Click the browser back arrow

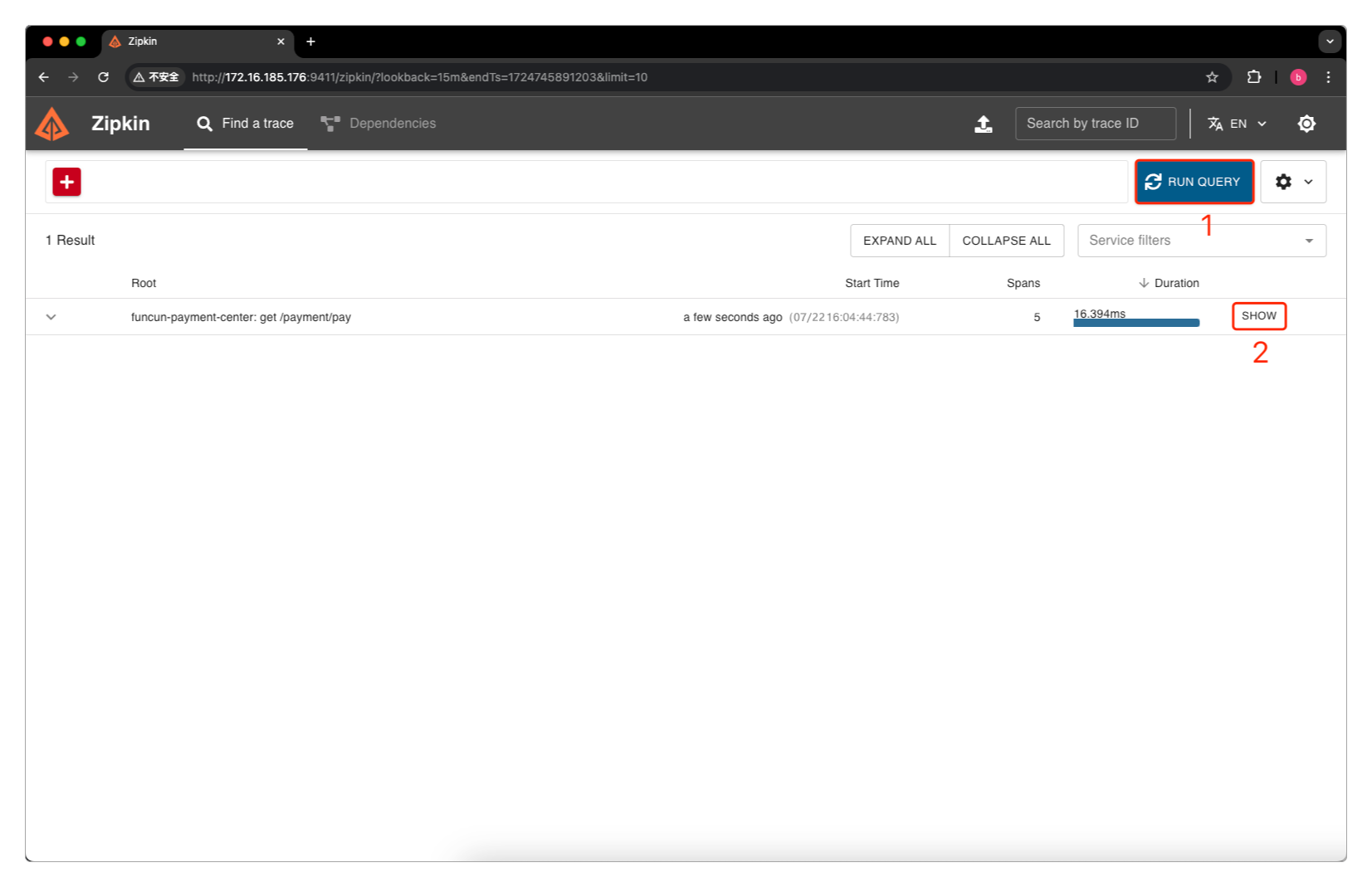click(44, 77)
